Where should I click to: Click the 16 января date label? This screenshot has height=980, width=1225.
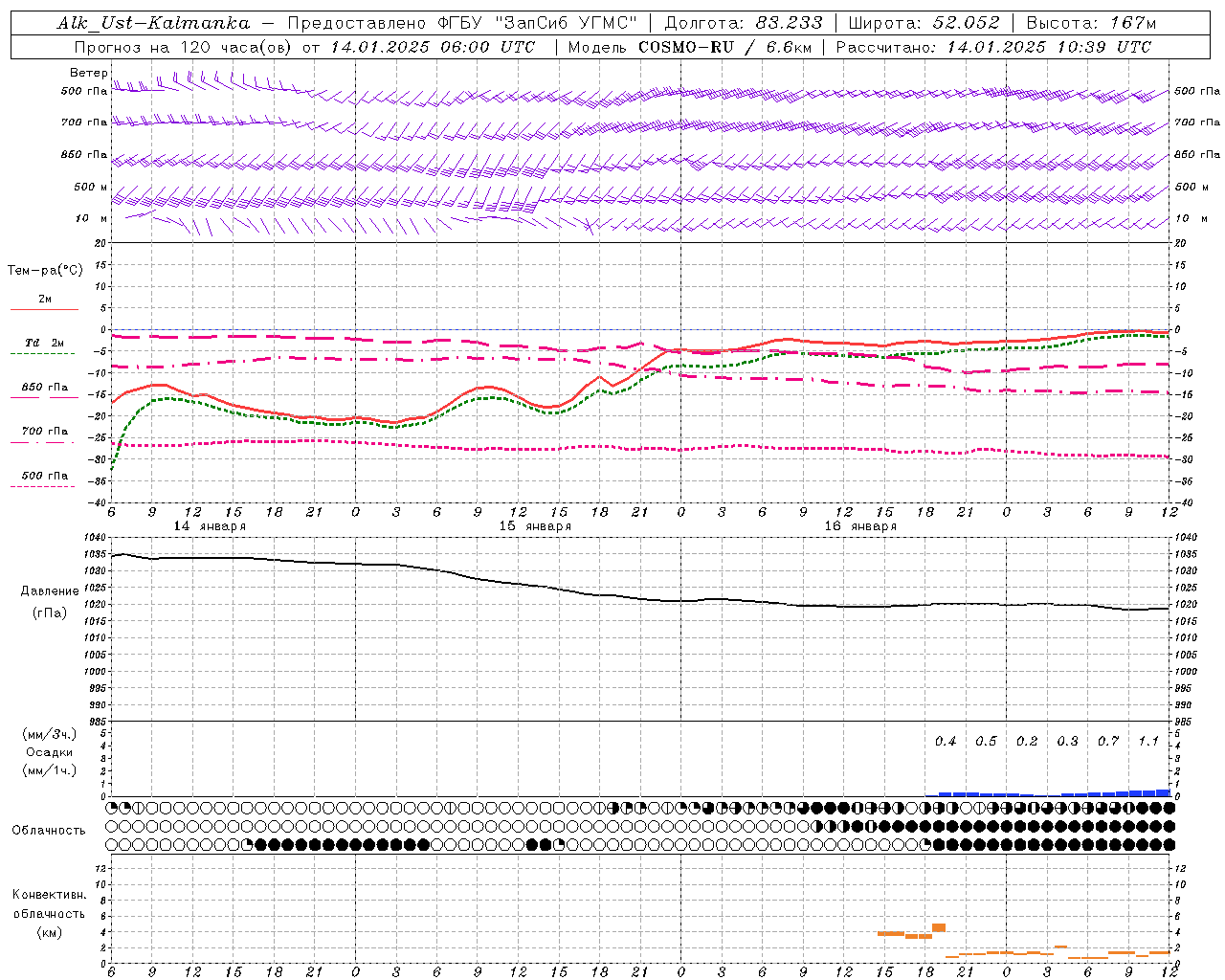click(860, 526)
